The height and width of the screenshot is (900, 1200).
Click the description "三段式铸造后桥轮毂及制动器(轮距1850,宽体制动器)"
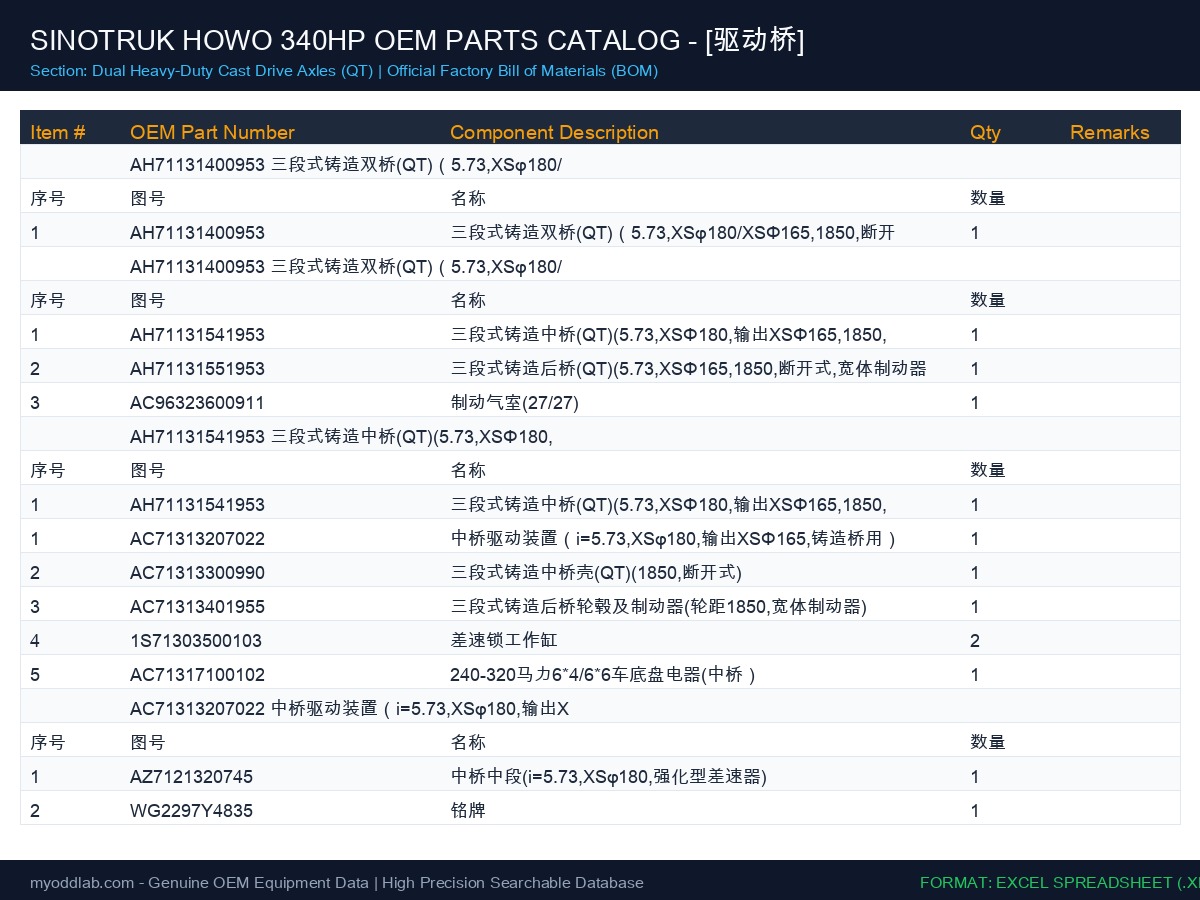(x=659, y=607)
